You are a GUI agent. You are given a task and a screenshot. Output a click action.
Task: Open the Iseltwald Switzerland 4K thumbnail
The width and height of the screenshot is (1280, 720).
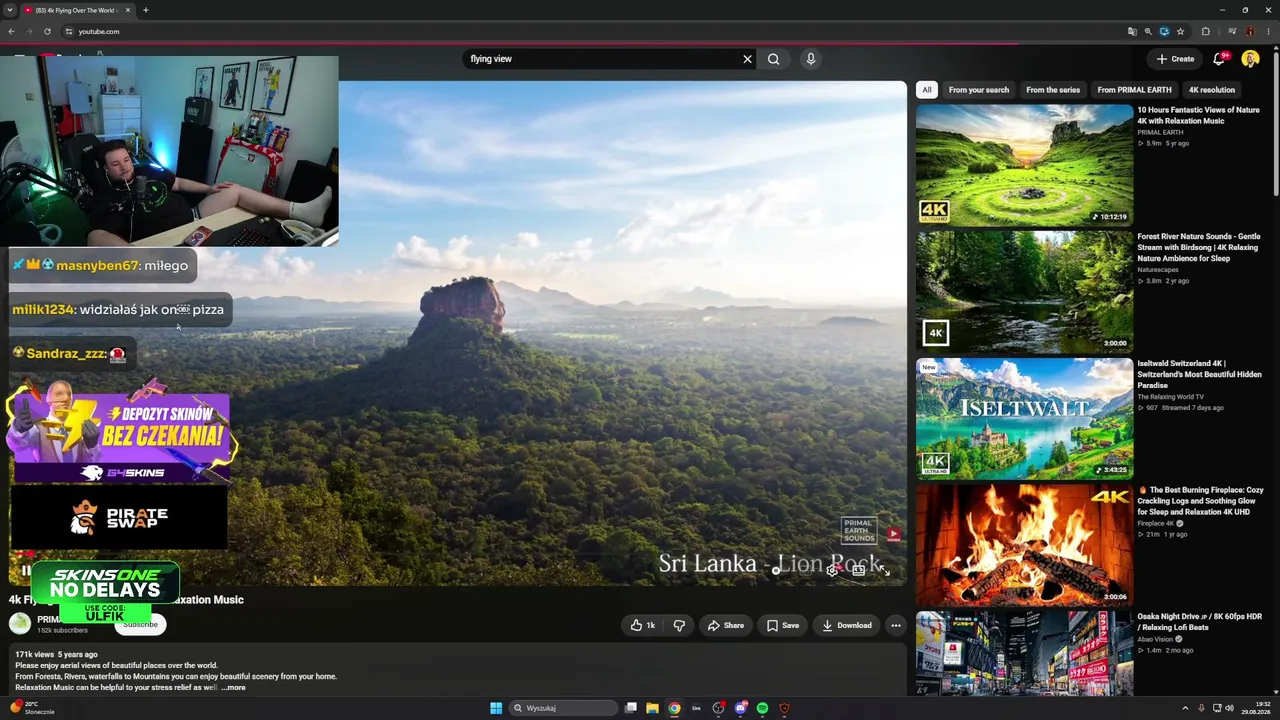click(1024, 419)
